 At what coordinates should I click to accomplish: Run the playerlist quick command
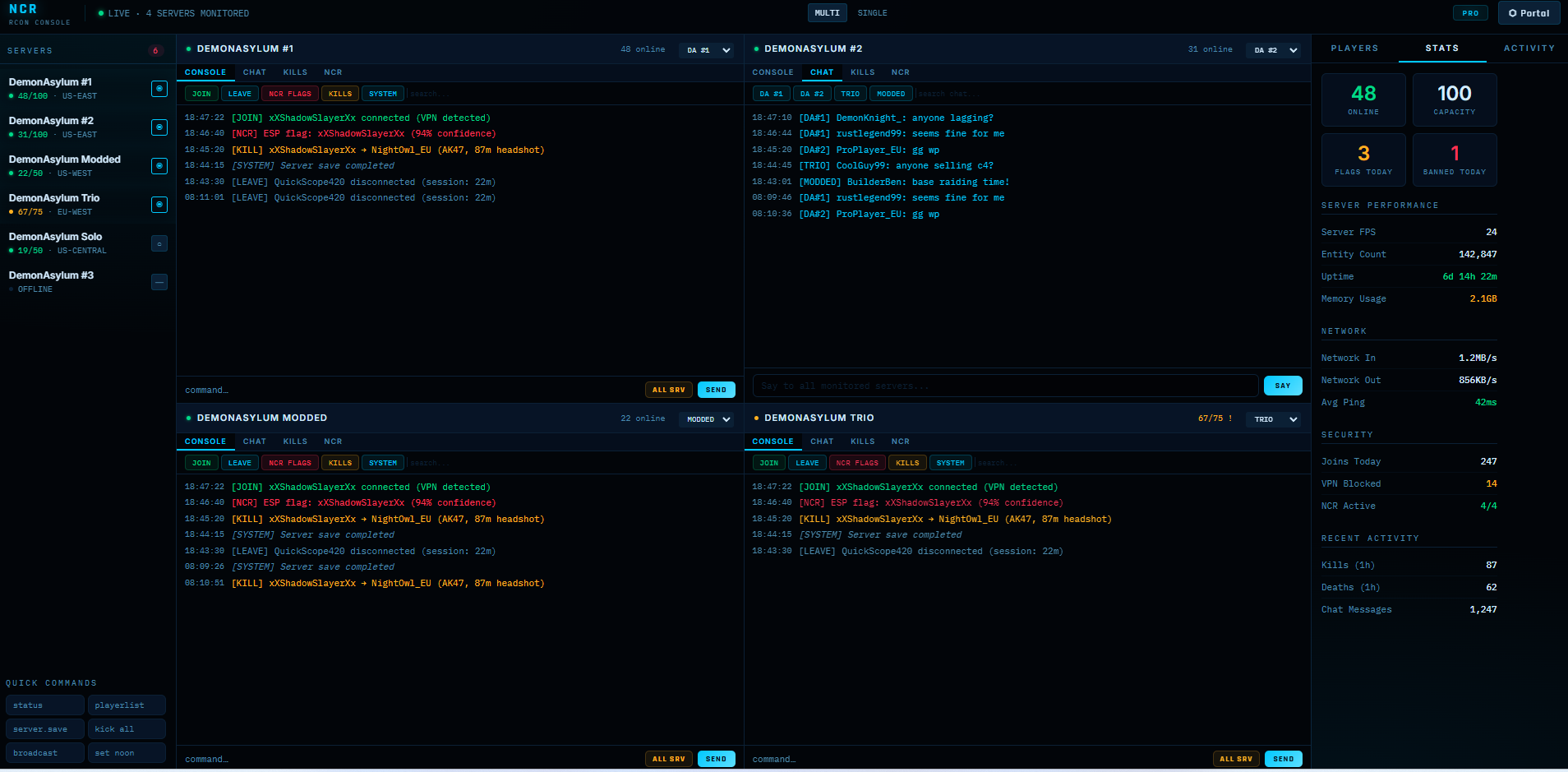point(127,705)
